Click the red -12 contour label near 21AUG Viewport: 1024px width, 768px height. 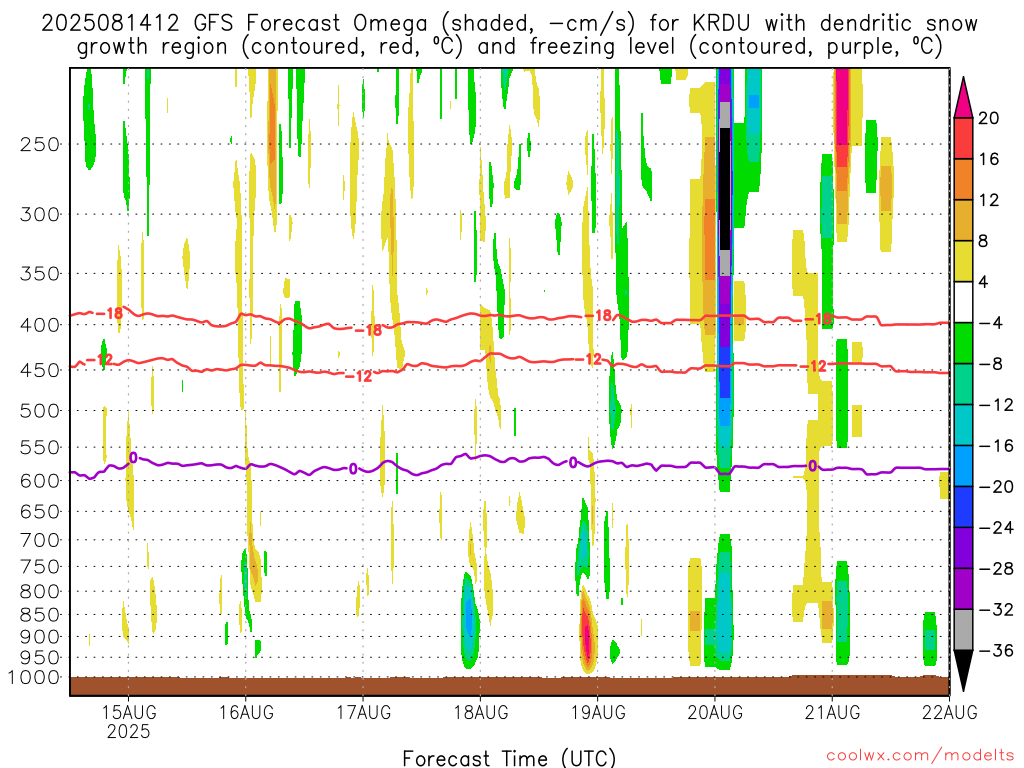pos(813,366)
